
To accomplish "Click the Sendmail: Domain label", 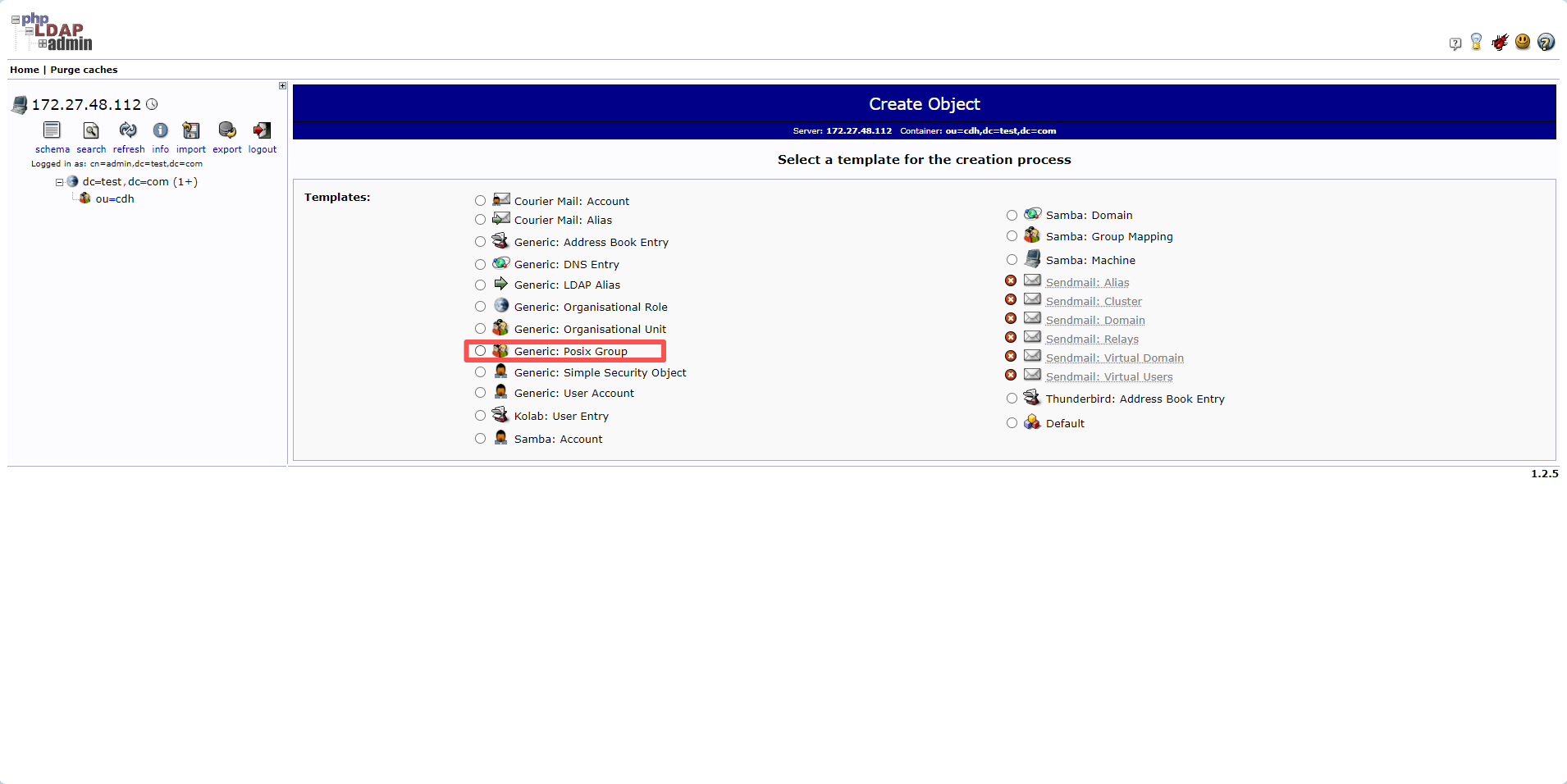I will pos(1095,321).
